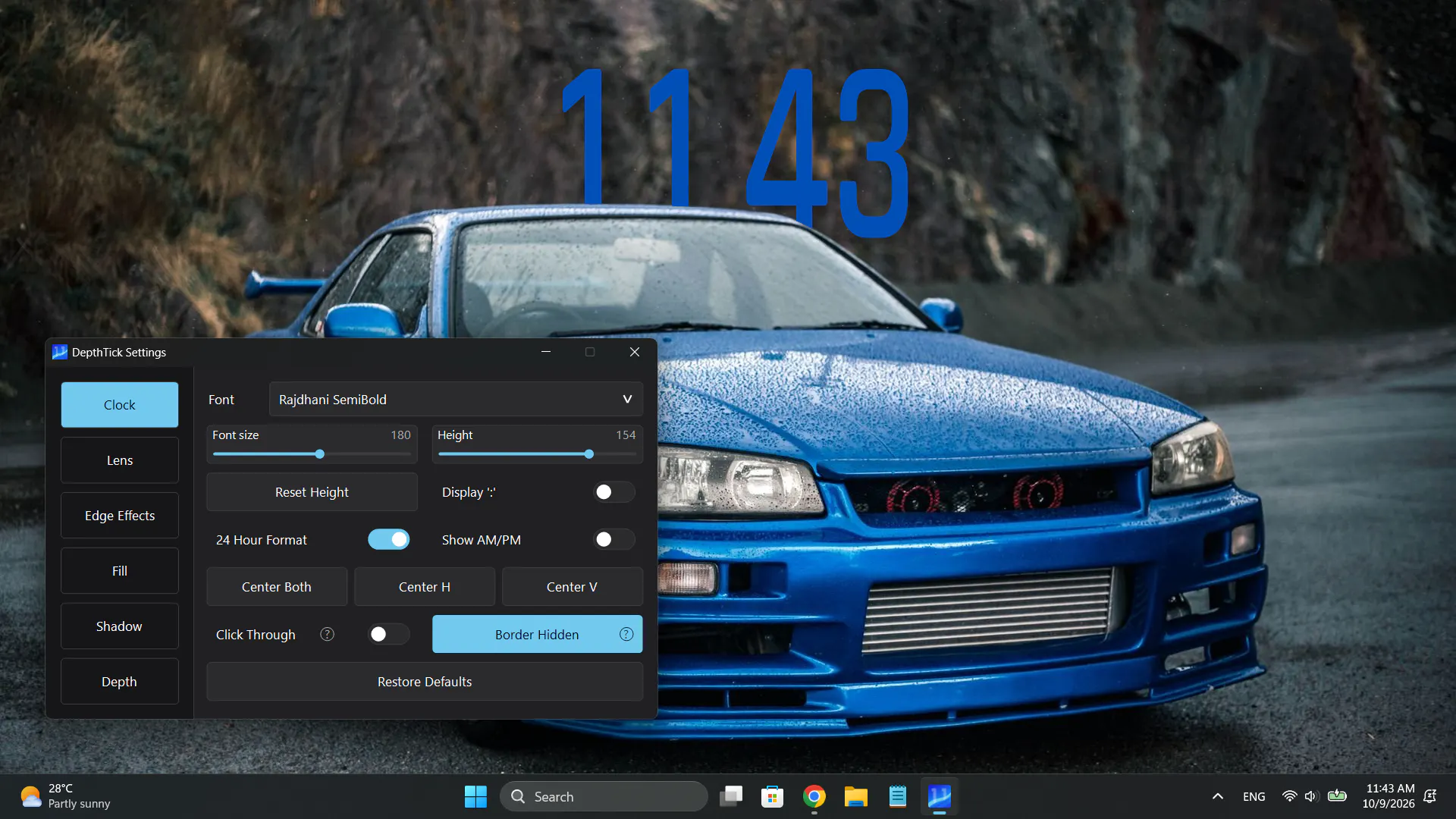Screen dimensions: 1456x819
Task: Open the Windows Start menu
Action: tap(475, 796)
